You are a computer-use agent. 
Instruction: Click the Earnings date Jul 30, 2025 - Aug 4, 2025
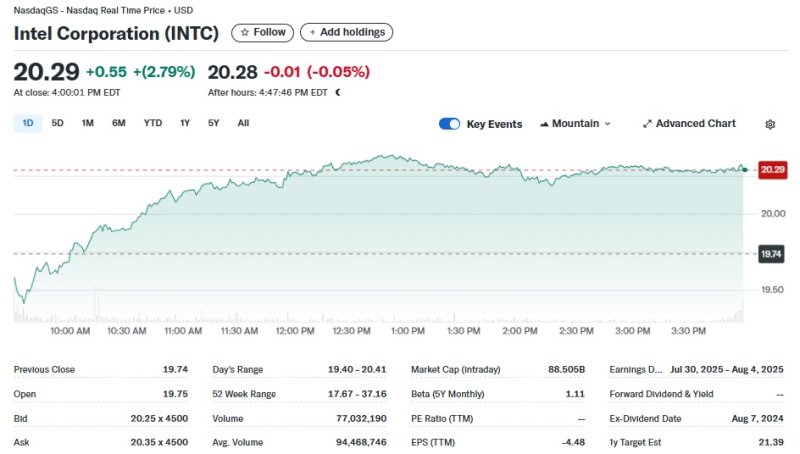(x=727, y=370)
